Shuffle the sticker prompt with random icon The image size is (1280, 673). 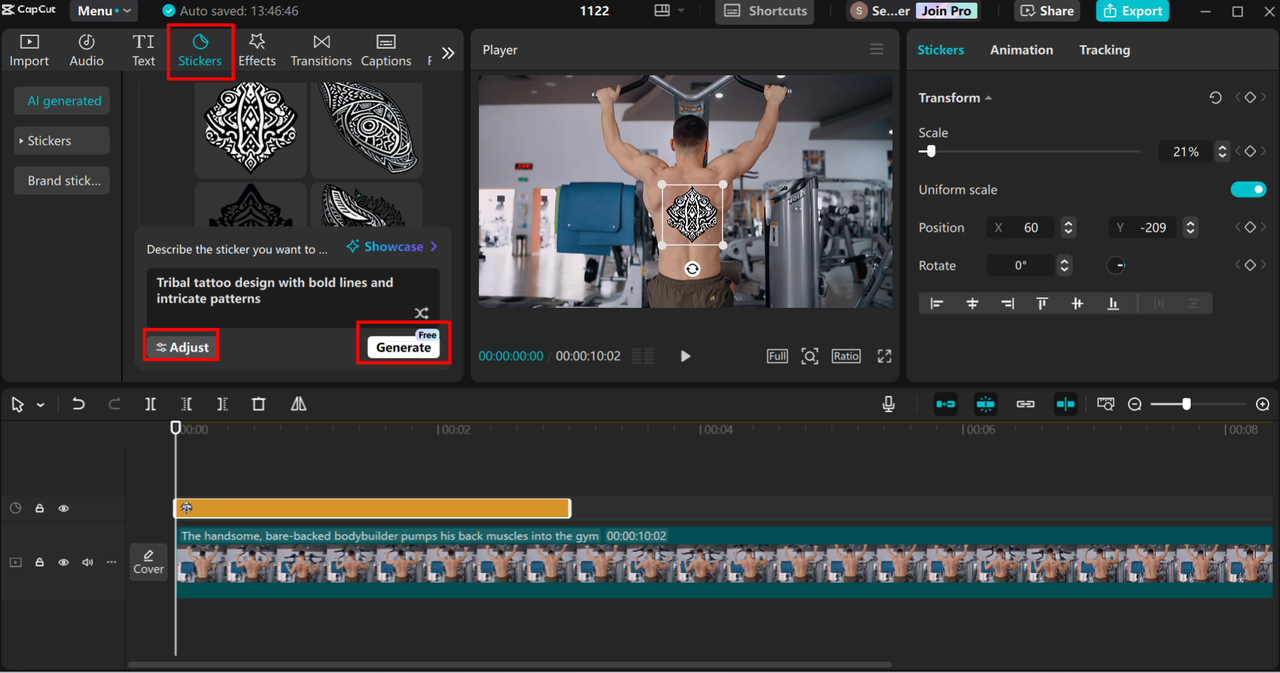tap(422, 313)
